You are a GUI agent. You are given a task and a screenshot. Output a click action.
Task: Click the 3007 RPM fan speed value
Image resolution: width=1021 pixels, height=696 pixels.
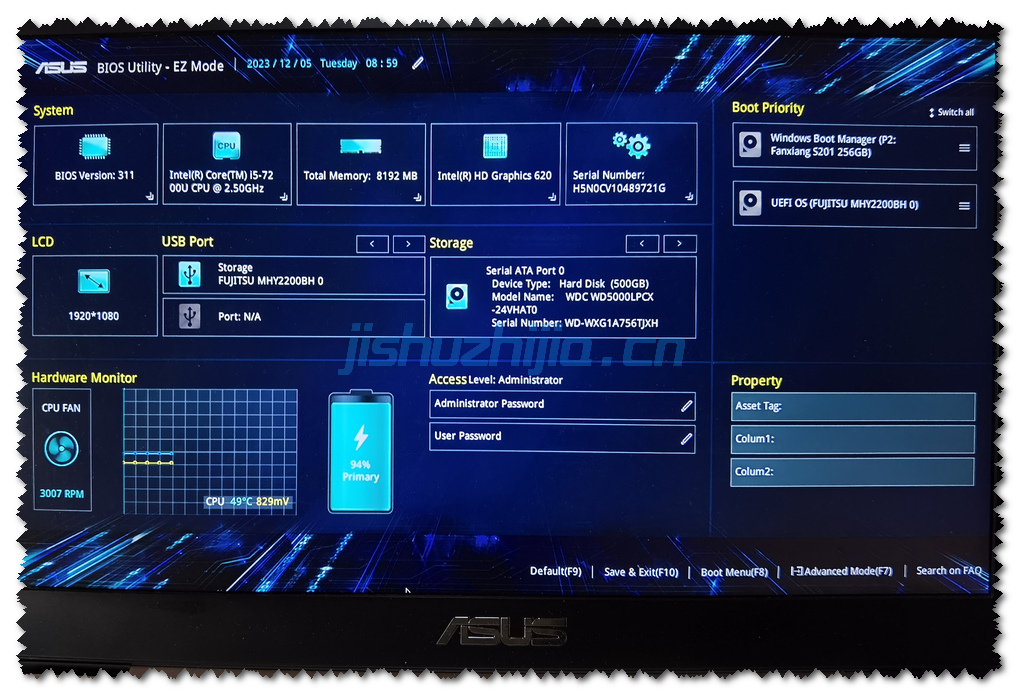(x=62, y=494)
